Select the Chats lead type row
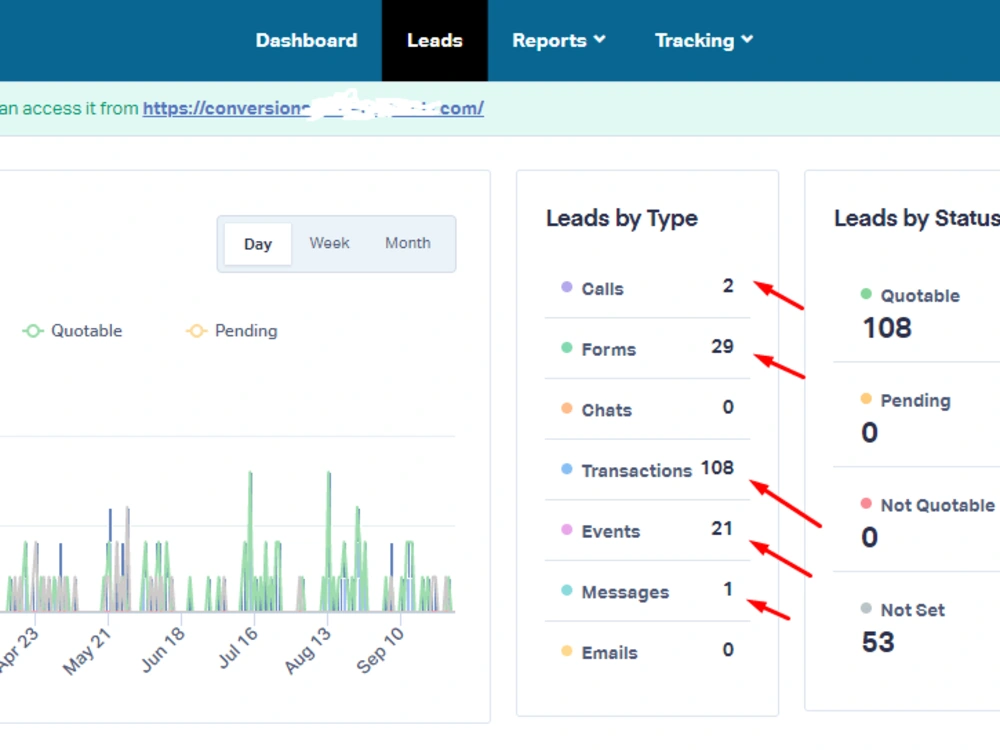 [x=647, y=409]
